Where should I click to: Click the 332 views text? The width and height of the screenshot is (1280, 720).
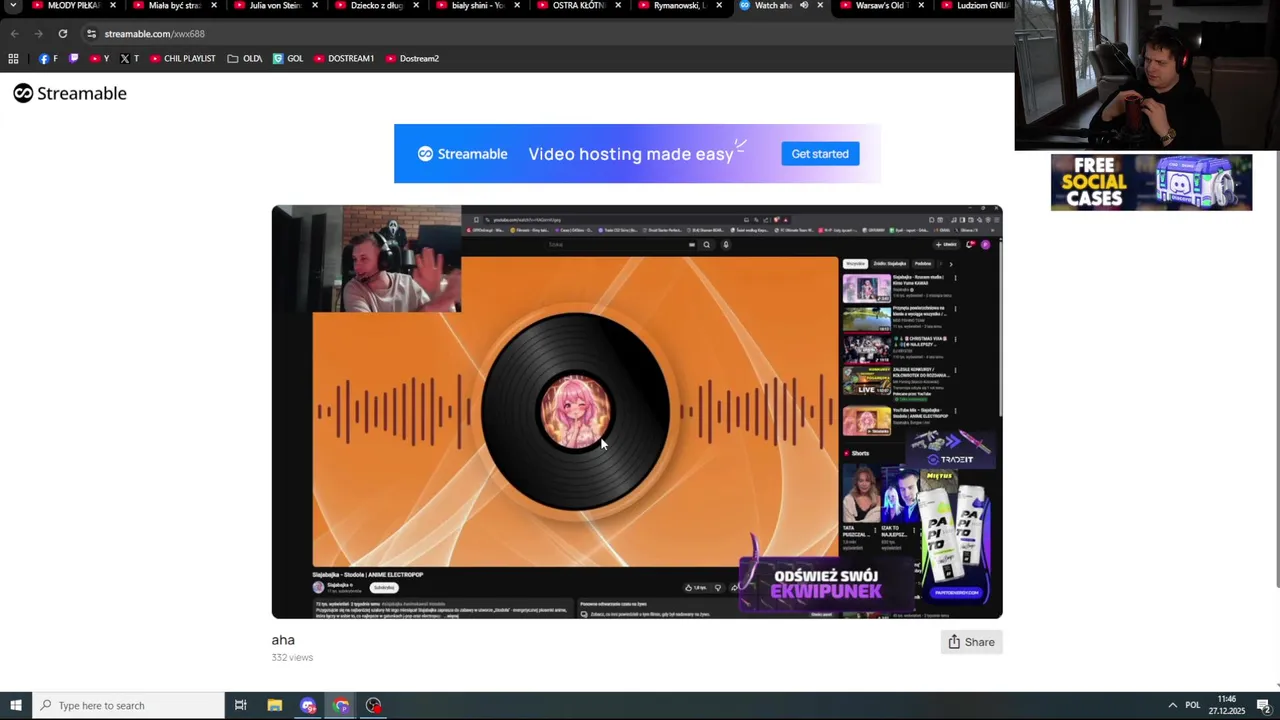pyautogui.click(x=292, y=658)
